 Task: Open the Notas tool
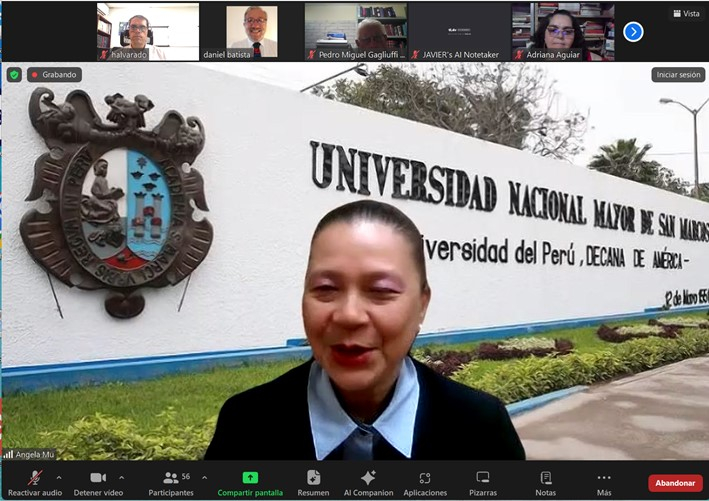pyautogui.click(x=545, y=478)
